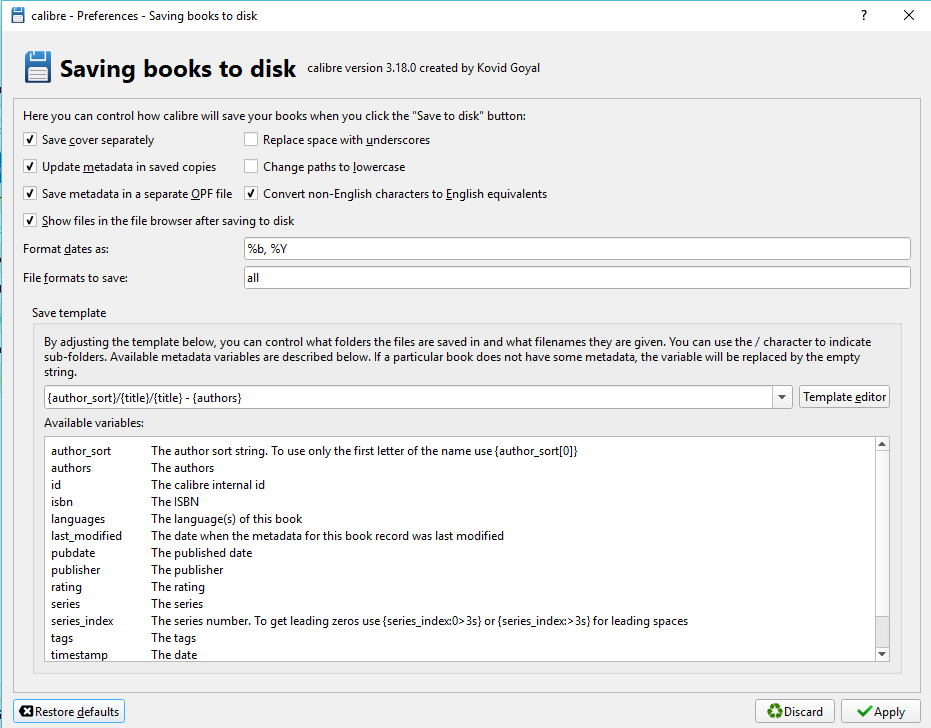931x728 pixels.
Task: Open the help question mark button
Action: coord(863,15)
